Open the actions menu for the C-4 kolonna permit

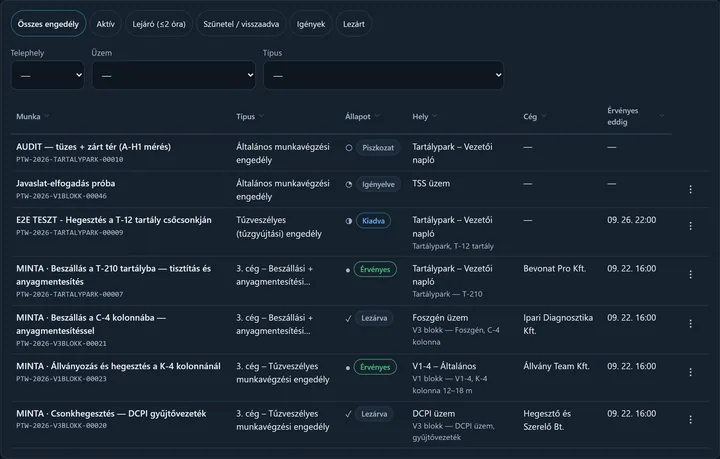(690, 324)
